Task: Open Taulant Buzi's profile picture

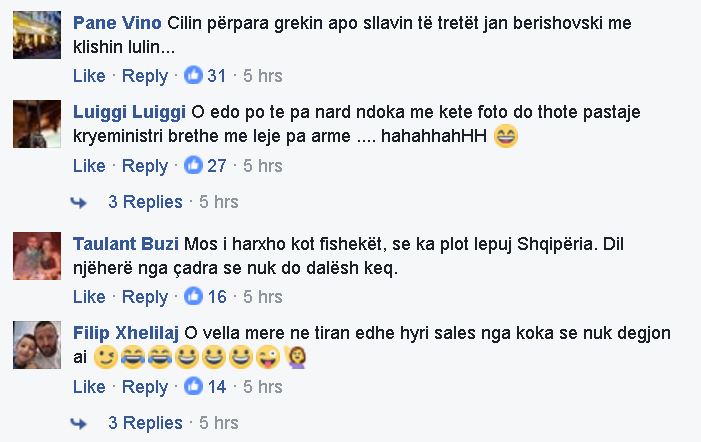Action: click(38, 258)
